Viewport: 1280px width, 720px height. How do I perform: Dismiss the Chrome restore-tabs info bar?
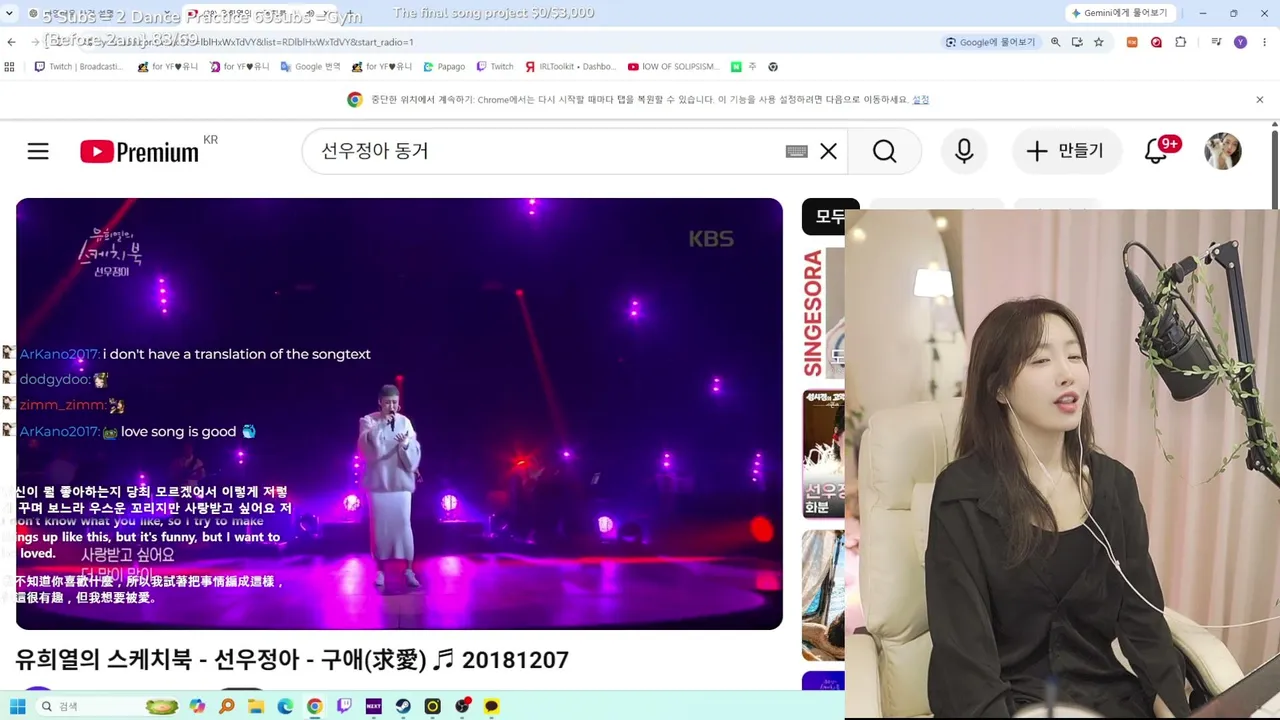point(1259,100)
